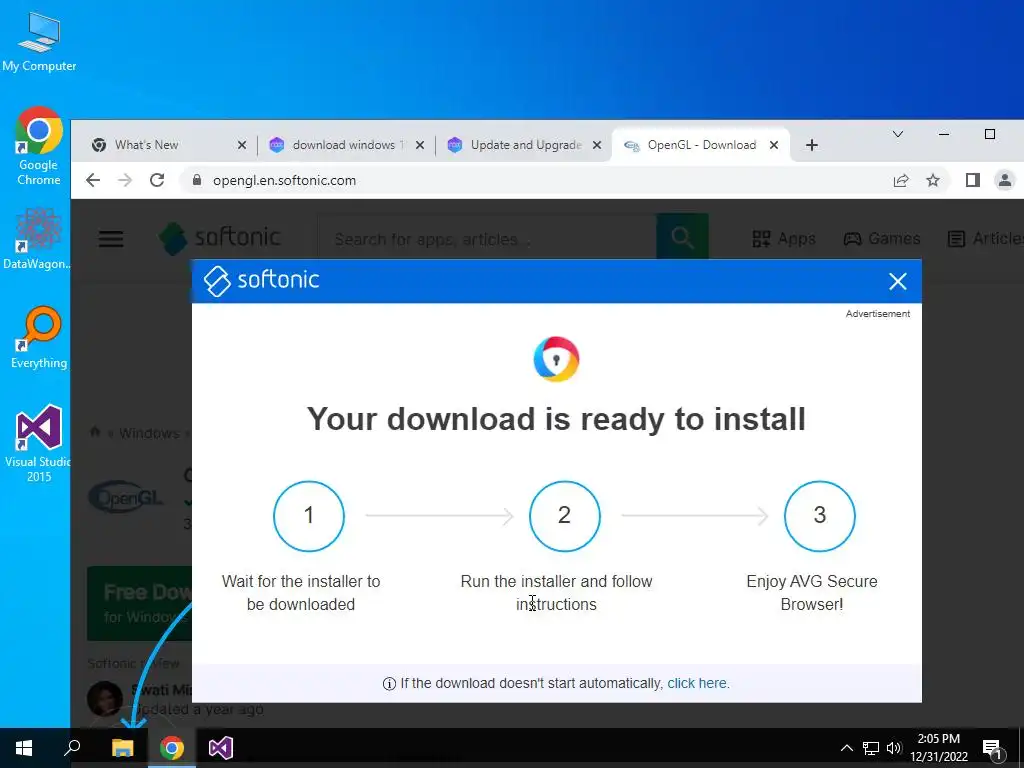The height and width of the screenshot is (768, 1024).
Task: Click the Softonic search field
Action: pyautogui.click(x=487, y=239)
